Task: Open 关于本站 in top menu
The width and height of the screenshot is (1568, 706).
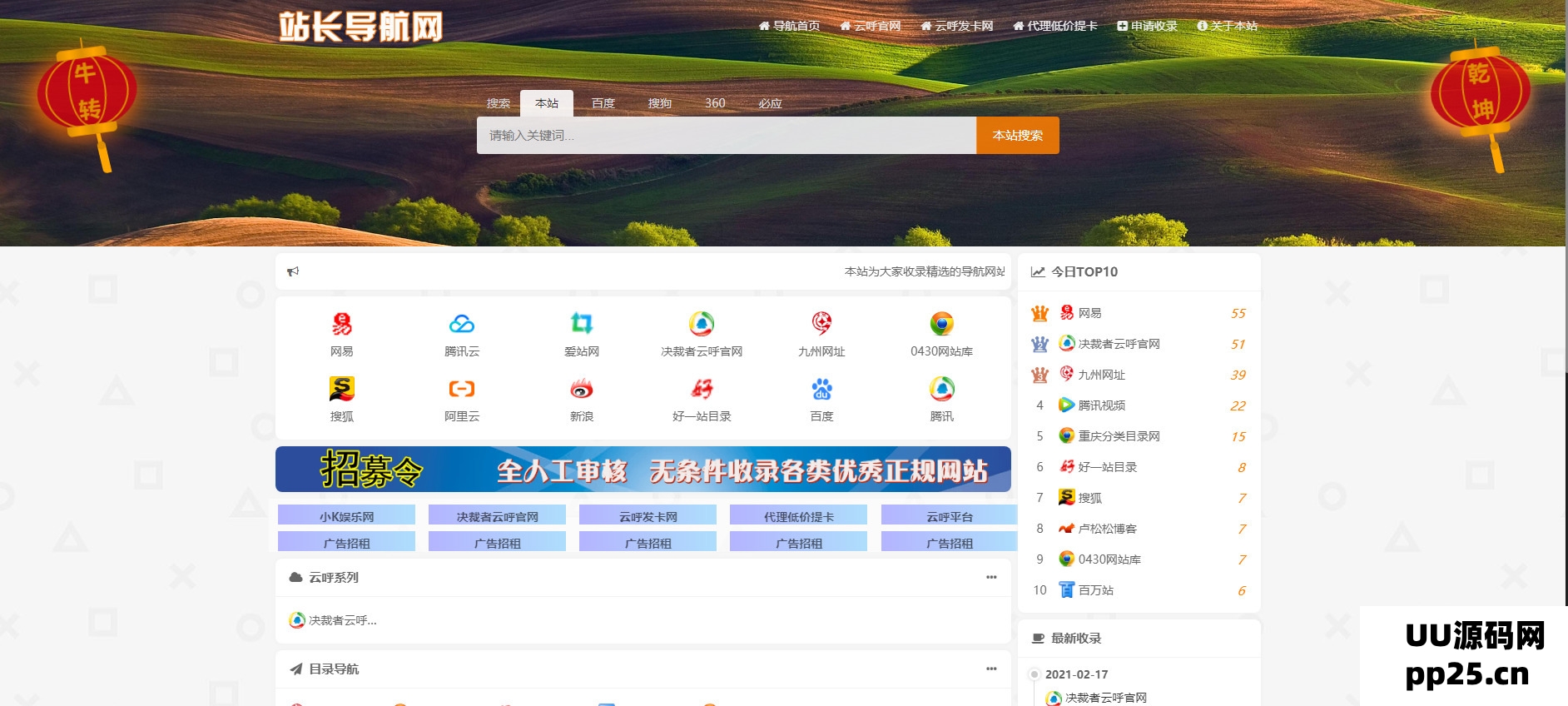Action: pos(1228,26)
